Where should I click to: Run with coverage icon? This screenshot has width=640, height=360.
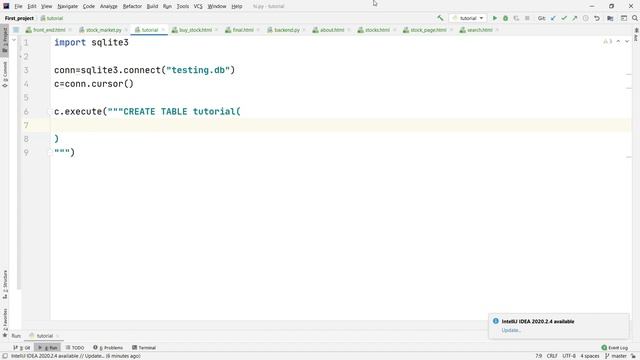(516, 18)
